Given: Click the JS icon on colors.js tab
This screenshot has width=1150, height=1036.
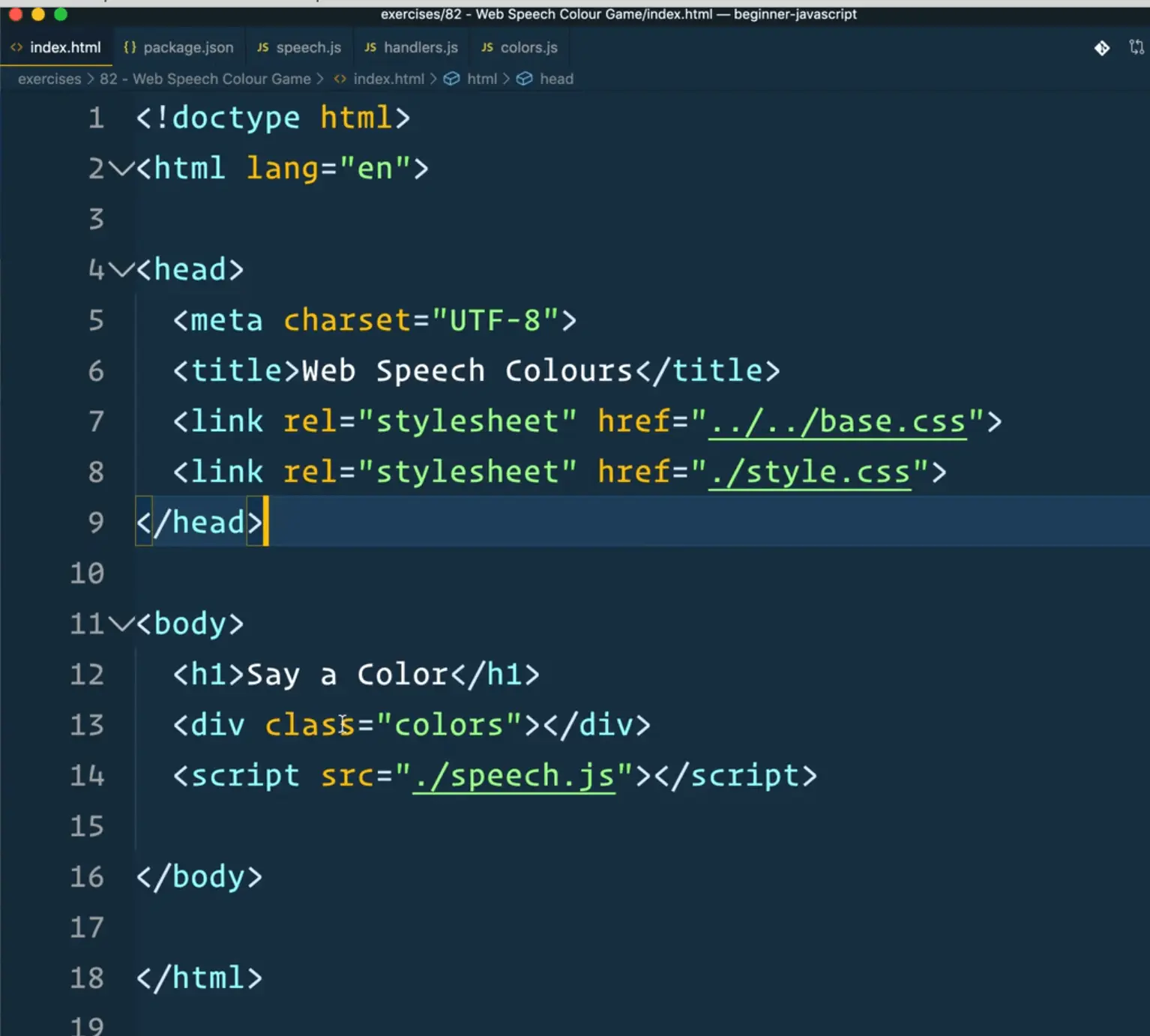Looking at the screenshot, I should tap(487, 47).
